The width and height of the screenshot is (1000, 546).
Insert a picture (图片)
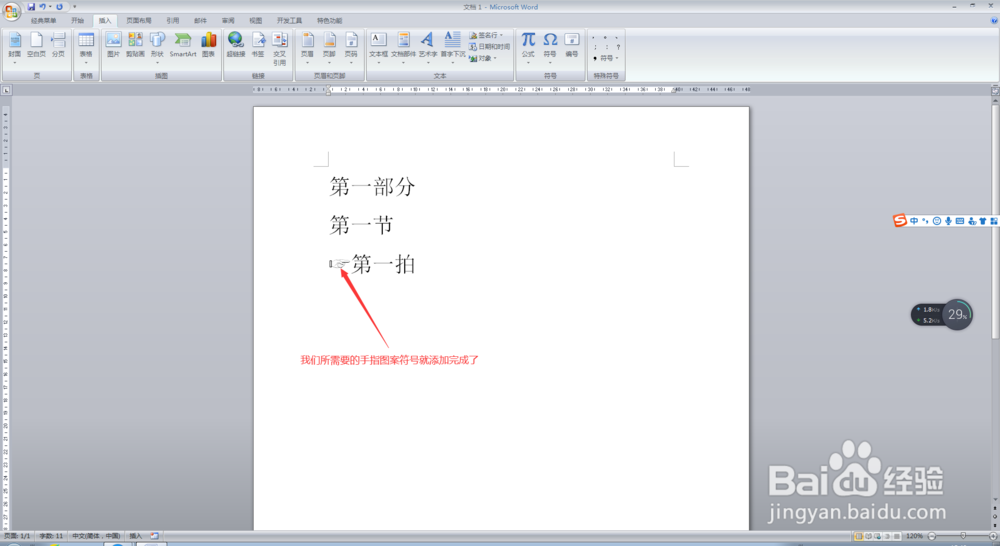tap(114, 45)
